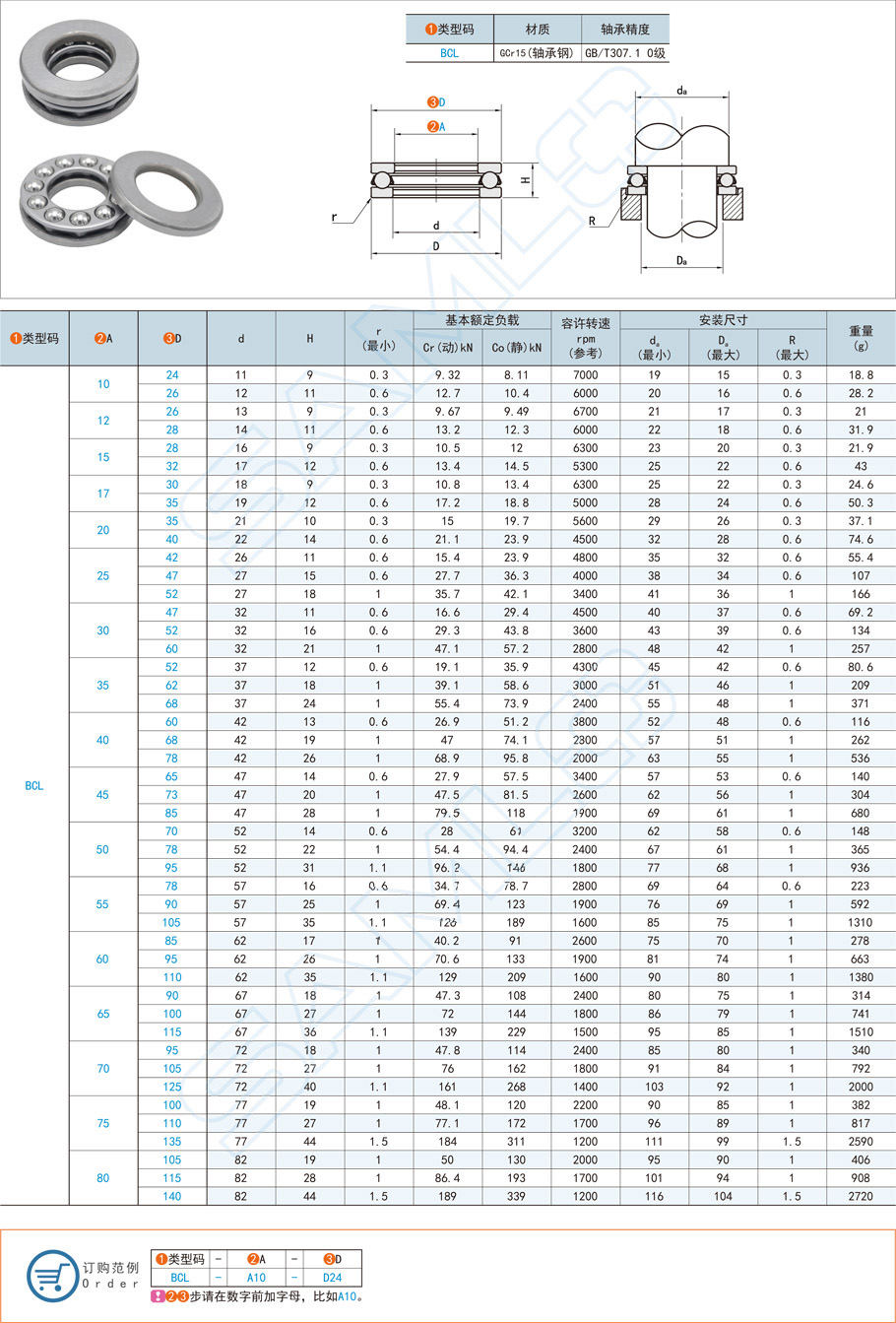This screenshot has width=896, height=1323.
Task: Select outer diameter D value 140
Action: [x=172, y=1196]
